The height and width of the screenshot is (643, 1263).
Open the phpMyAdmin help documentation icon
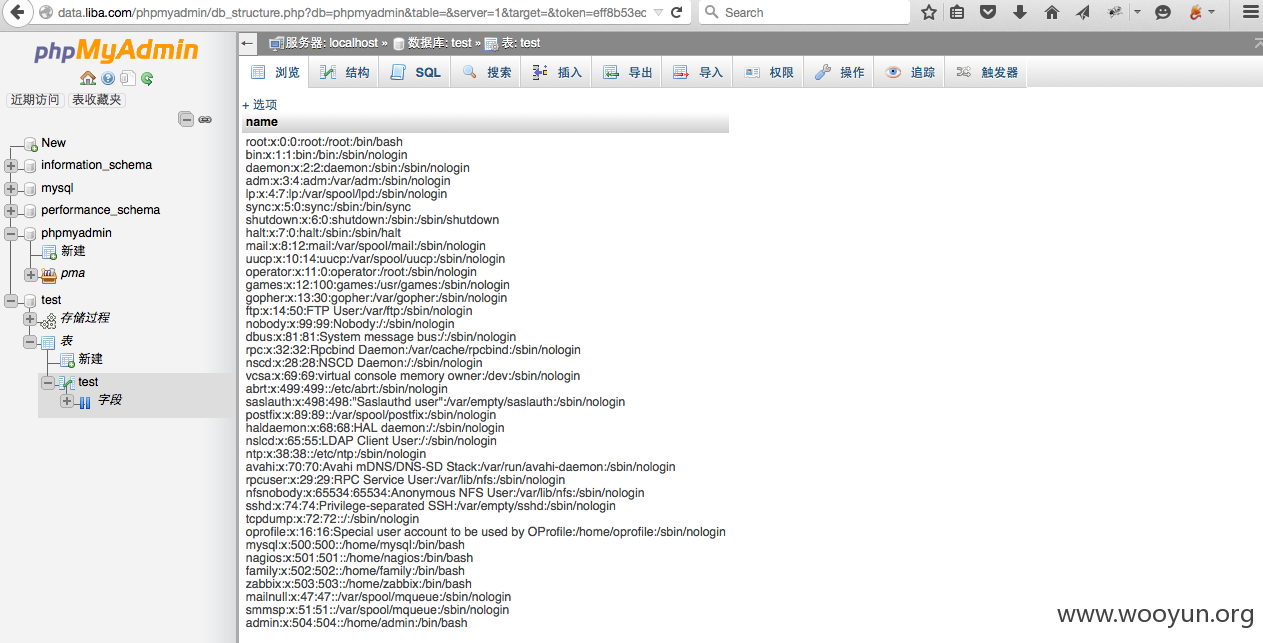pyautogui.click(x=108, y=78)
